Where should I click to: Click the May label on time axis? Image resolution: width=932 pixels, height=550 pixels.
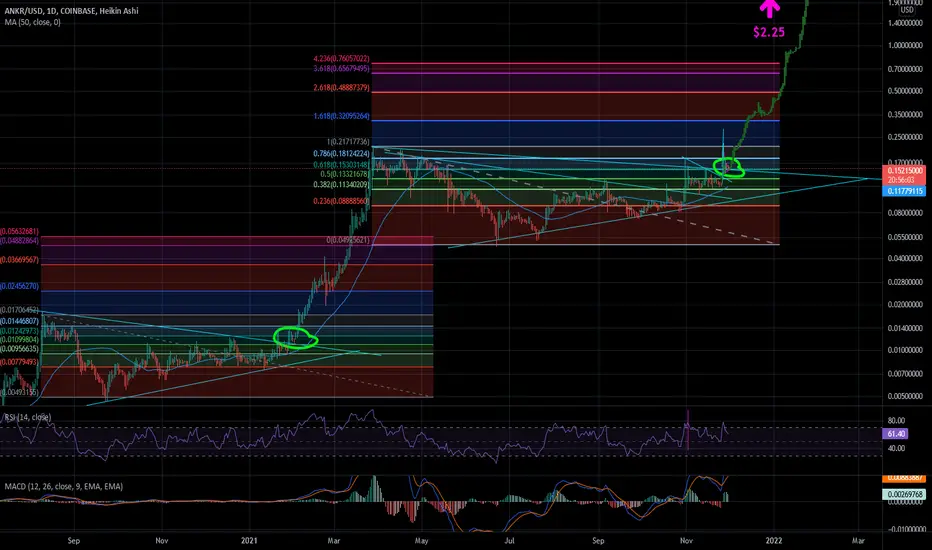pos(421,540)
